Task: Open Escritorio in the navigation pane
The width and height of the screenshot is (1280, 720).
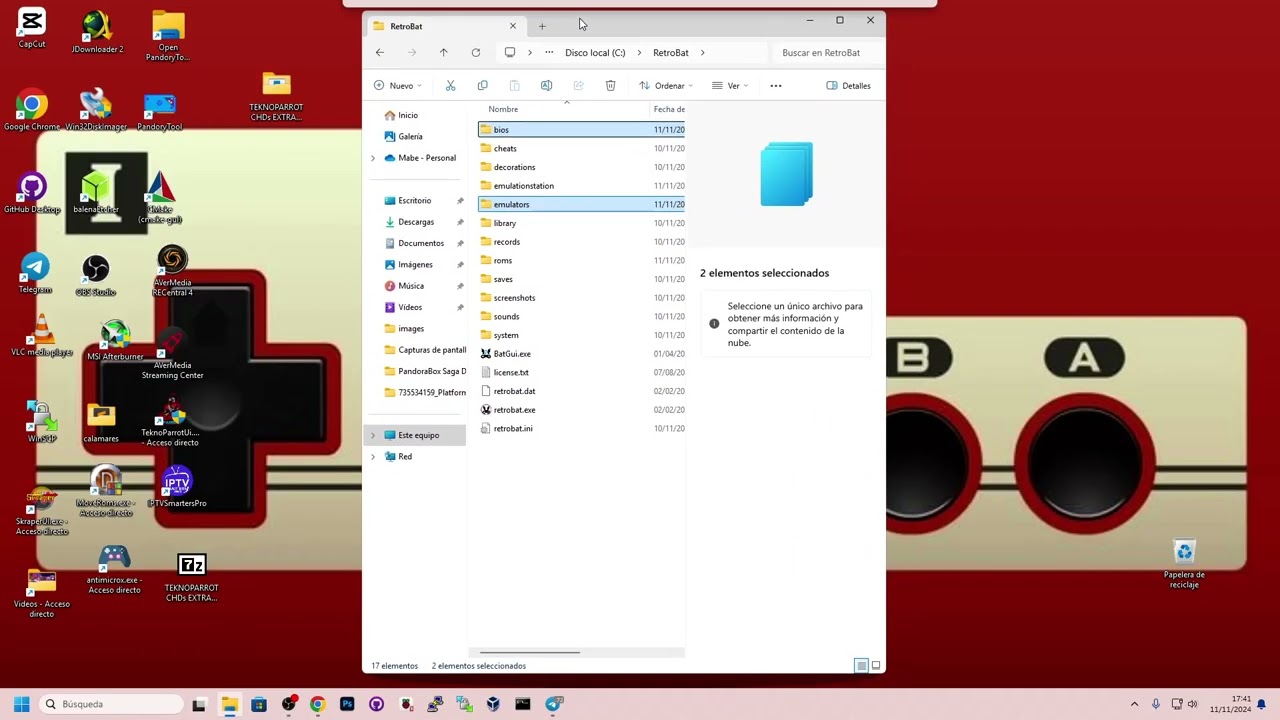Action: (414, 201)
